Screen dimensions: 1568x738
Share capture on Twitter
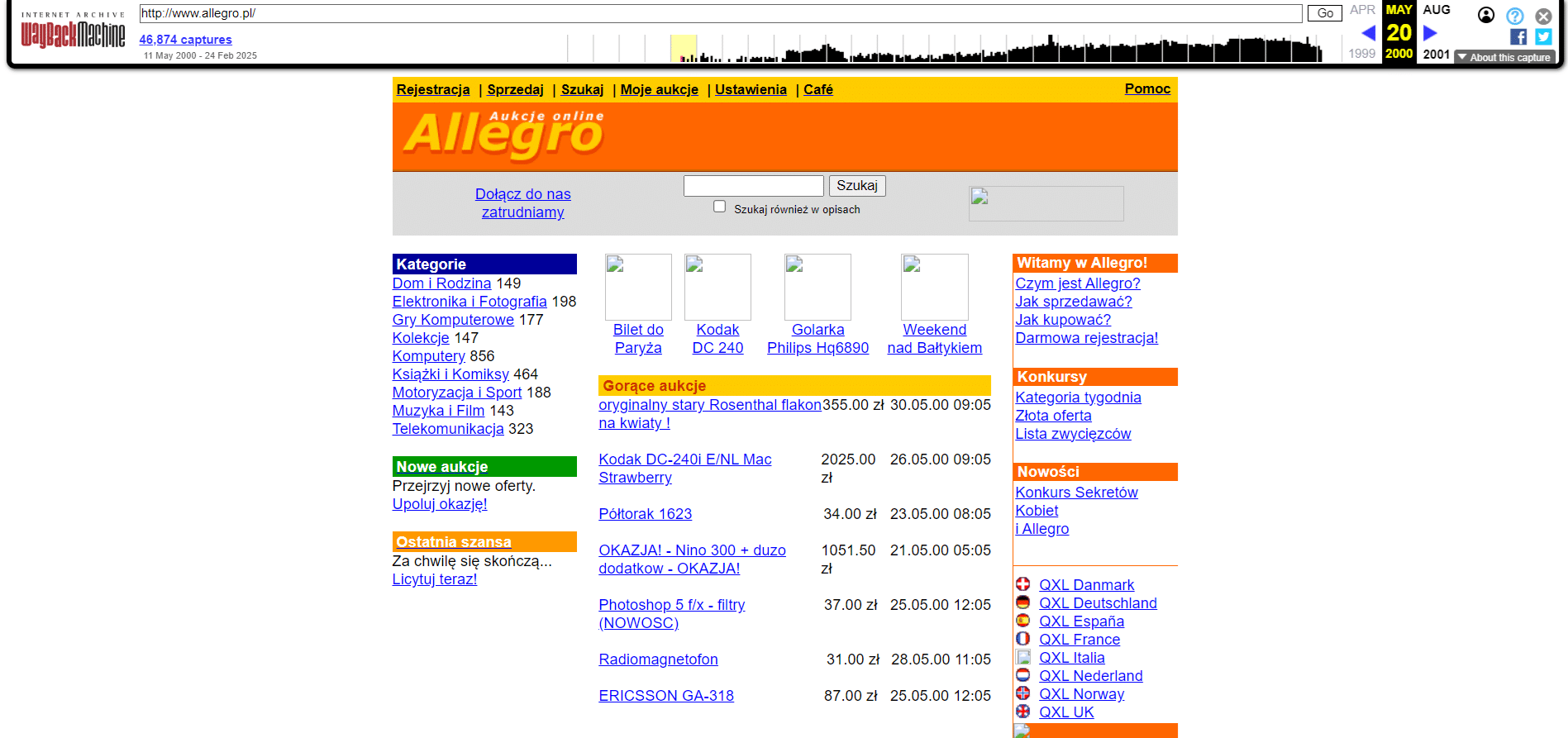point(1543,36)
